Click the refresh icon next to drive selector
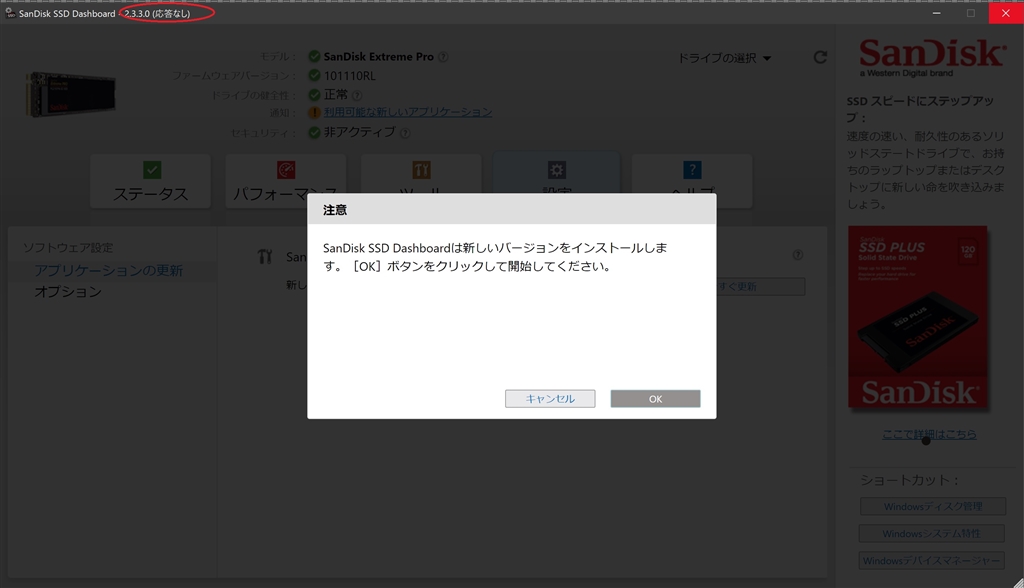The image size is (1024, 588). 820,57
